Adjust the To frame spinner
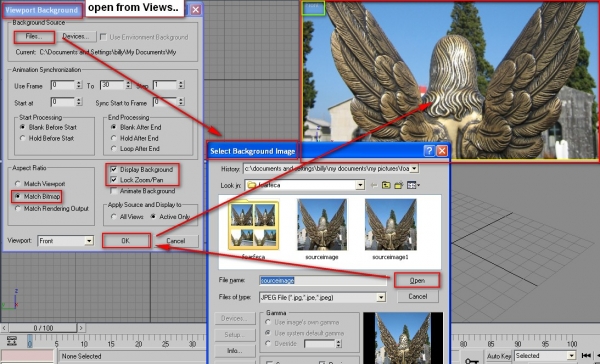600x364 pixels. tap(128, 85)
